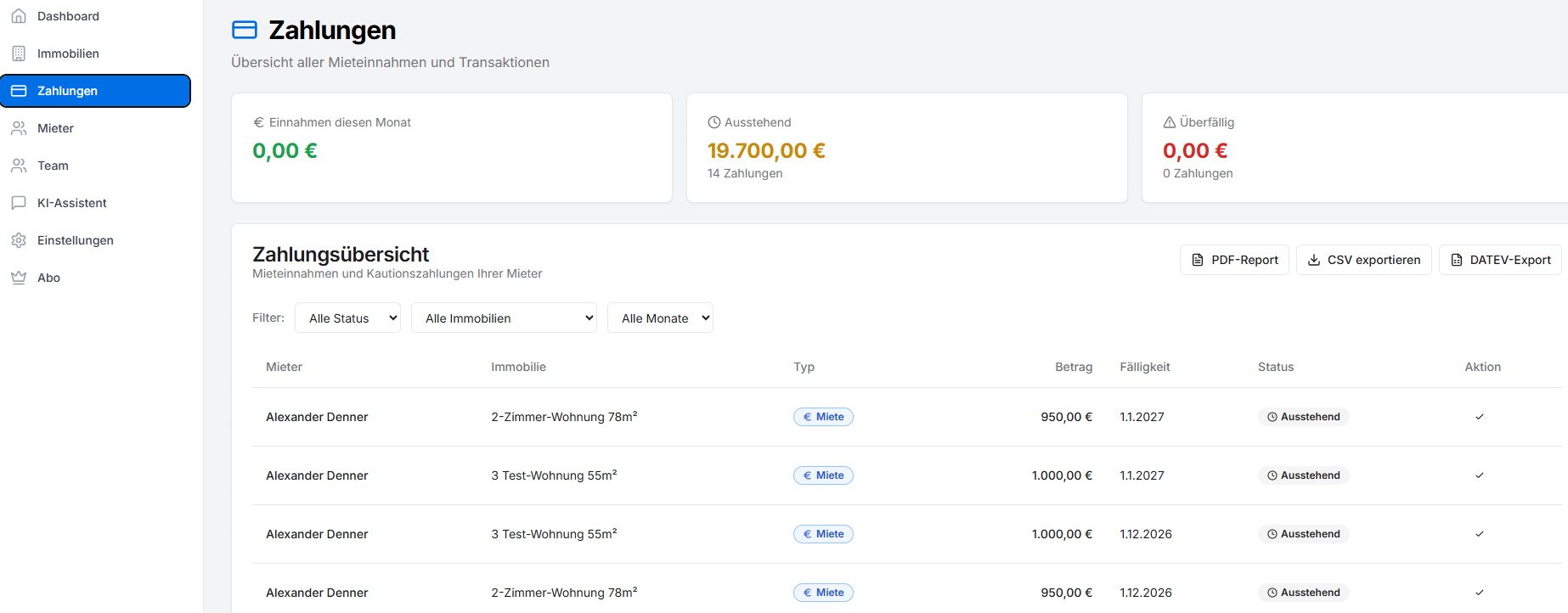Click the credit card icon beside Zahlungen heading
1568x613 pixels.
tap(245, 30)
